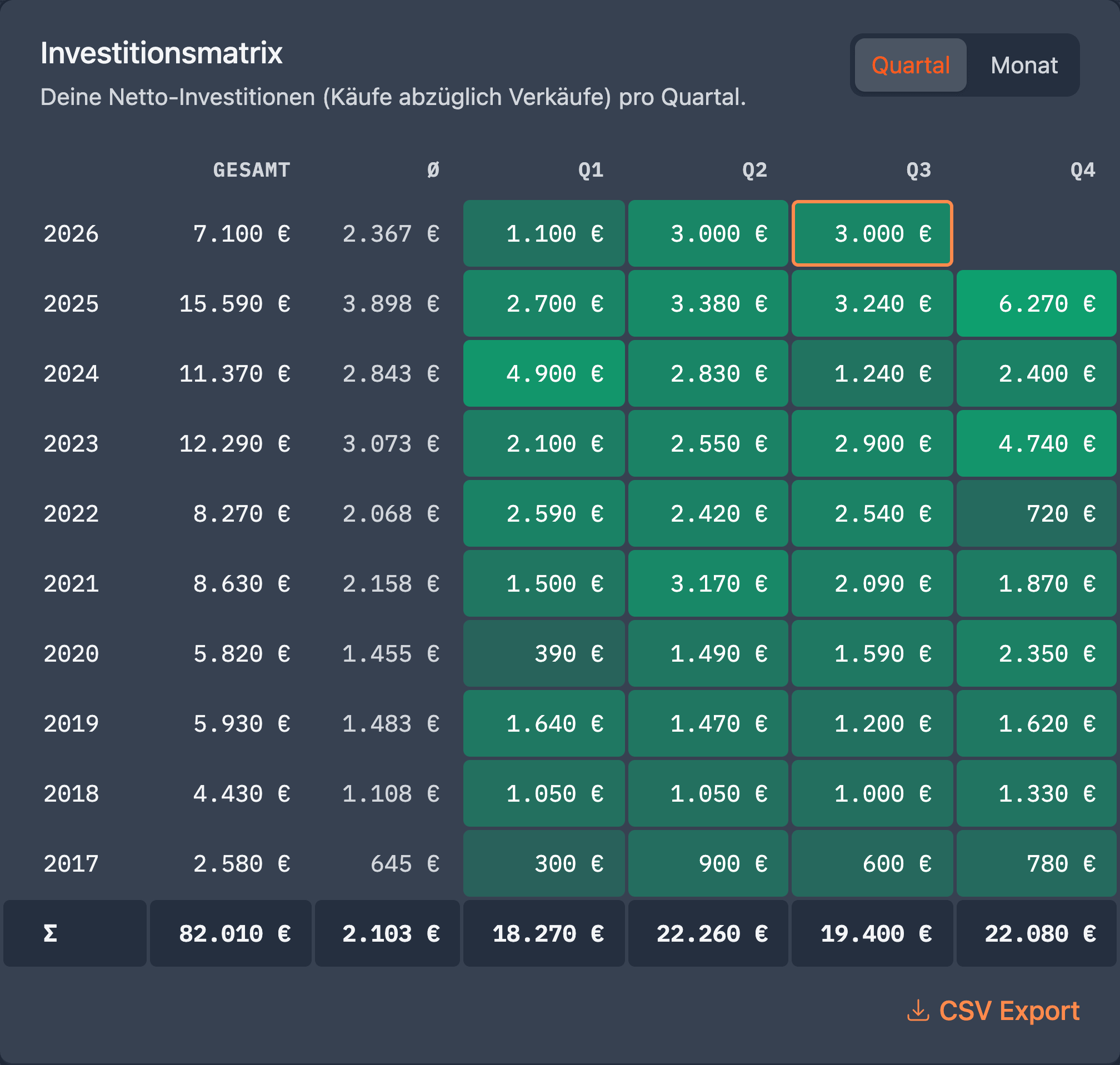Click the Q4 column header

pos(1083,170)
